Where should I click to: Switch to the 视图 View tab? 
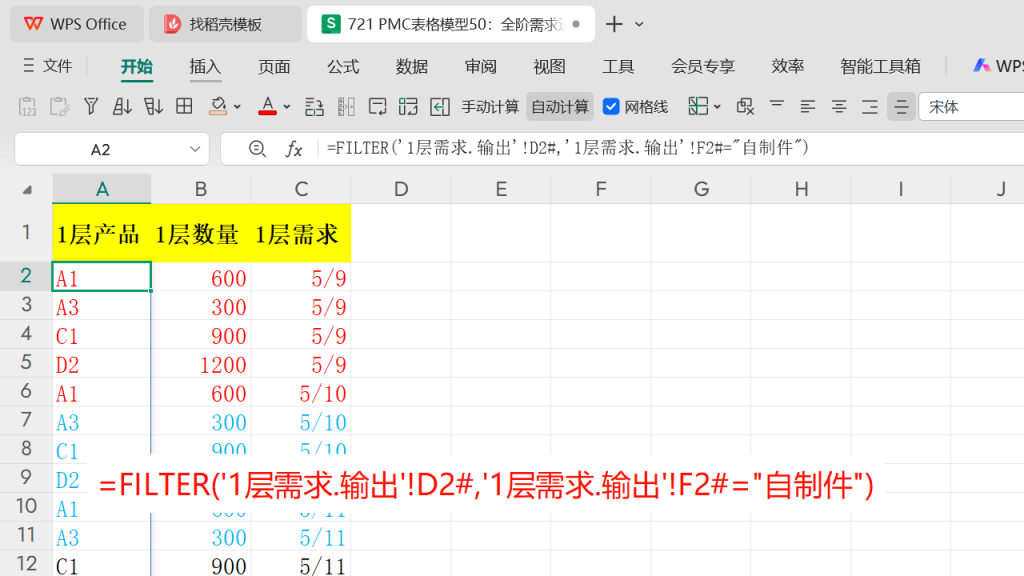tap(549, 67)
